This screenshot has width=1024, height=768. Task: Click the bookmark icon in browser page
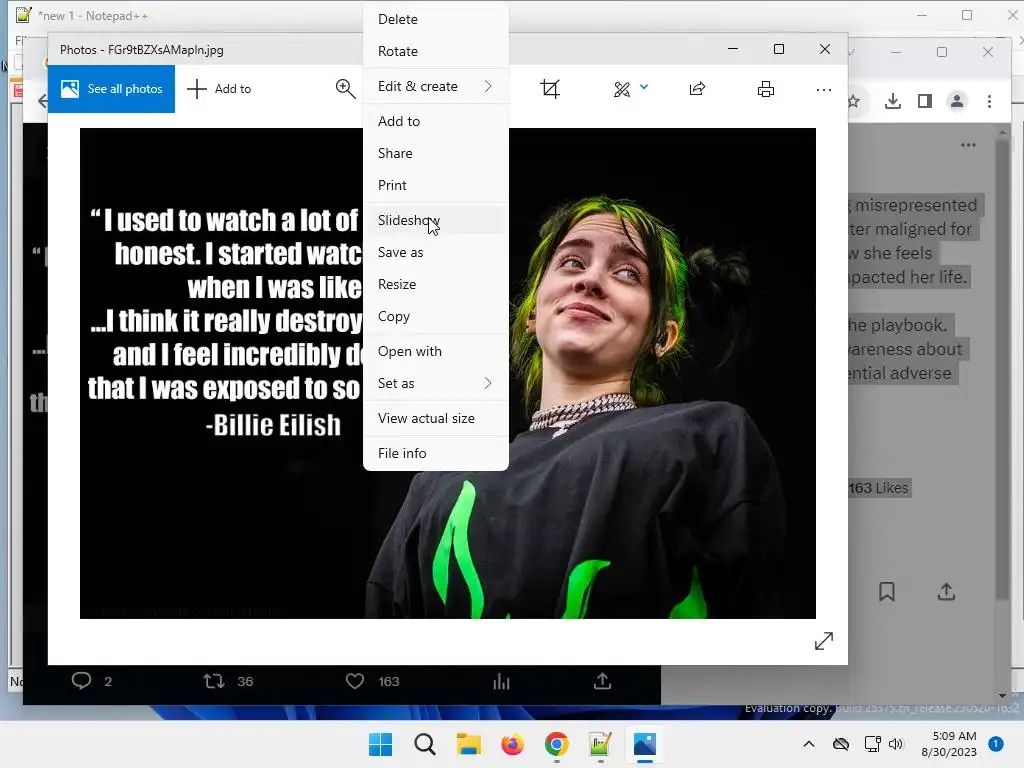(x=886, y=592)
